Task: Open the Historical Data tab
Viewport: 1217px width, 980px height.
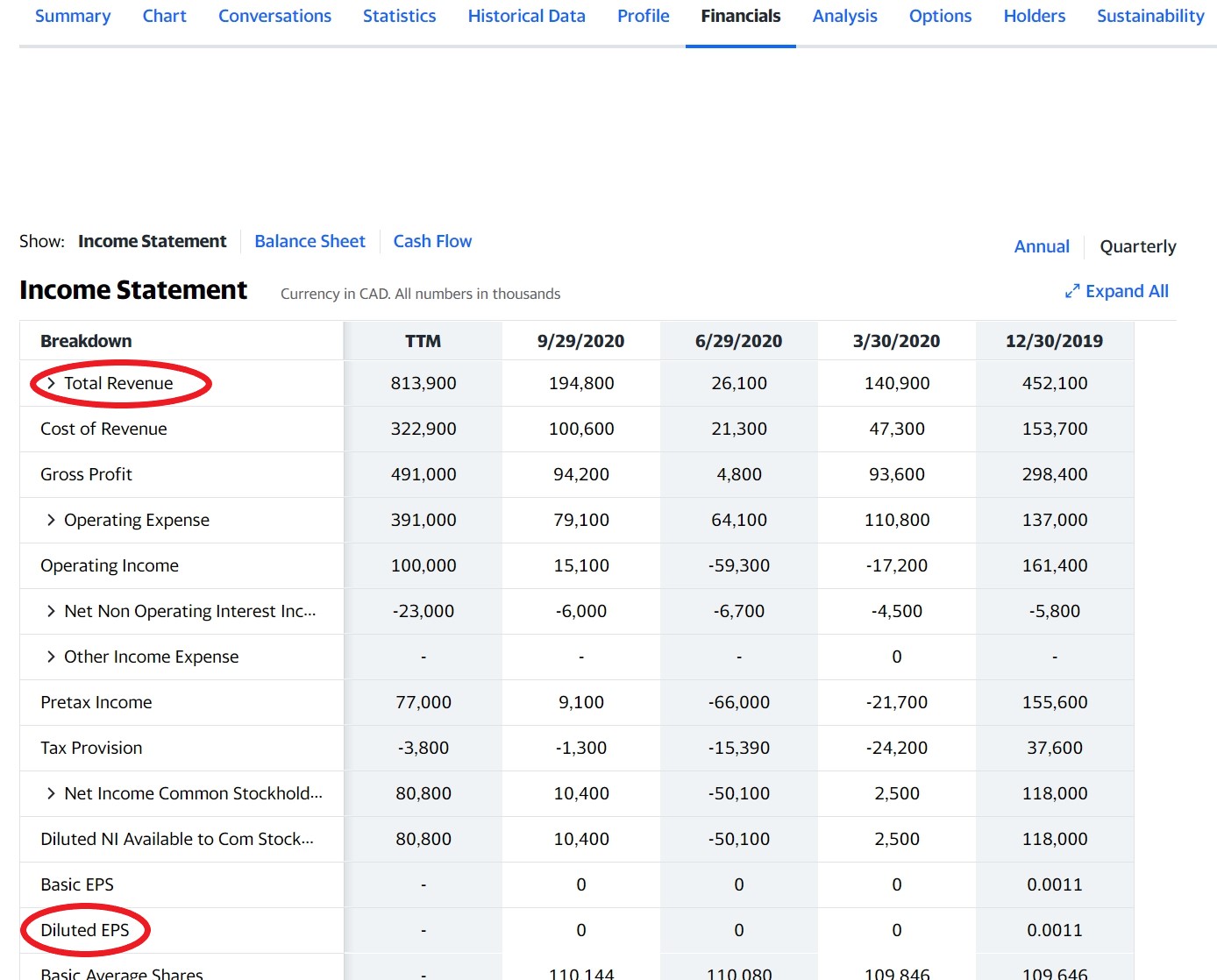Action: (526, 16)
